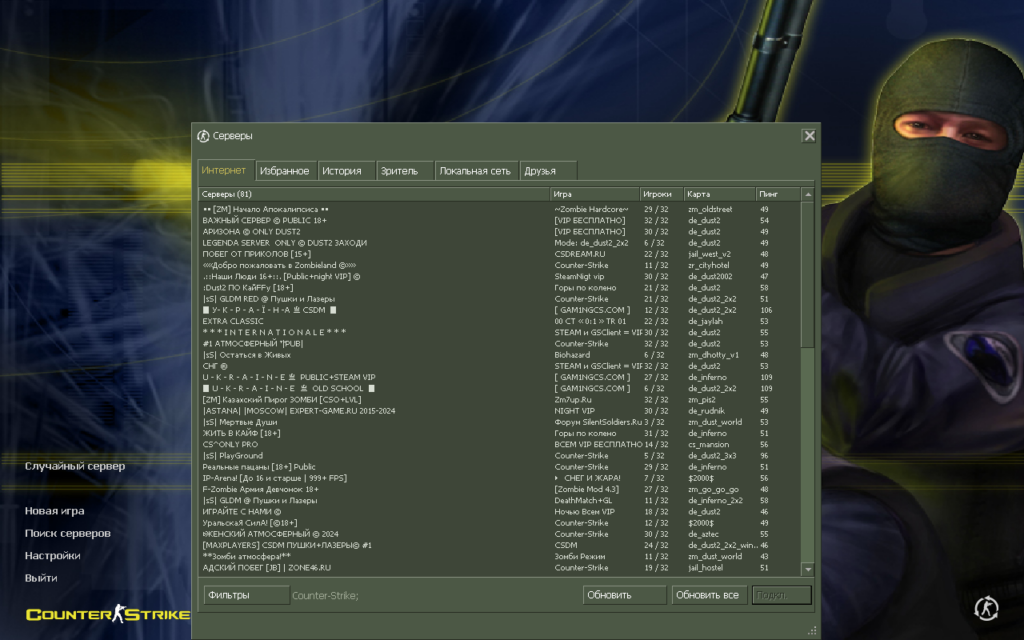
Task: Open the История tab
Action: click(x=342, y=171)
